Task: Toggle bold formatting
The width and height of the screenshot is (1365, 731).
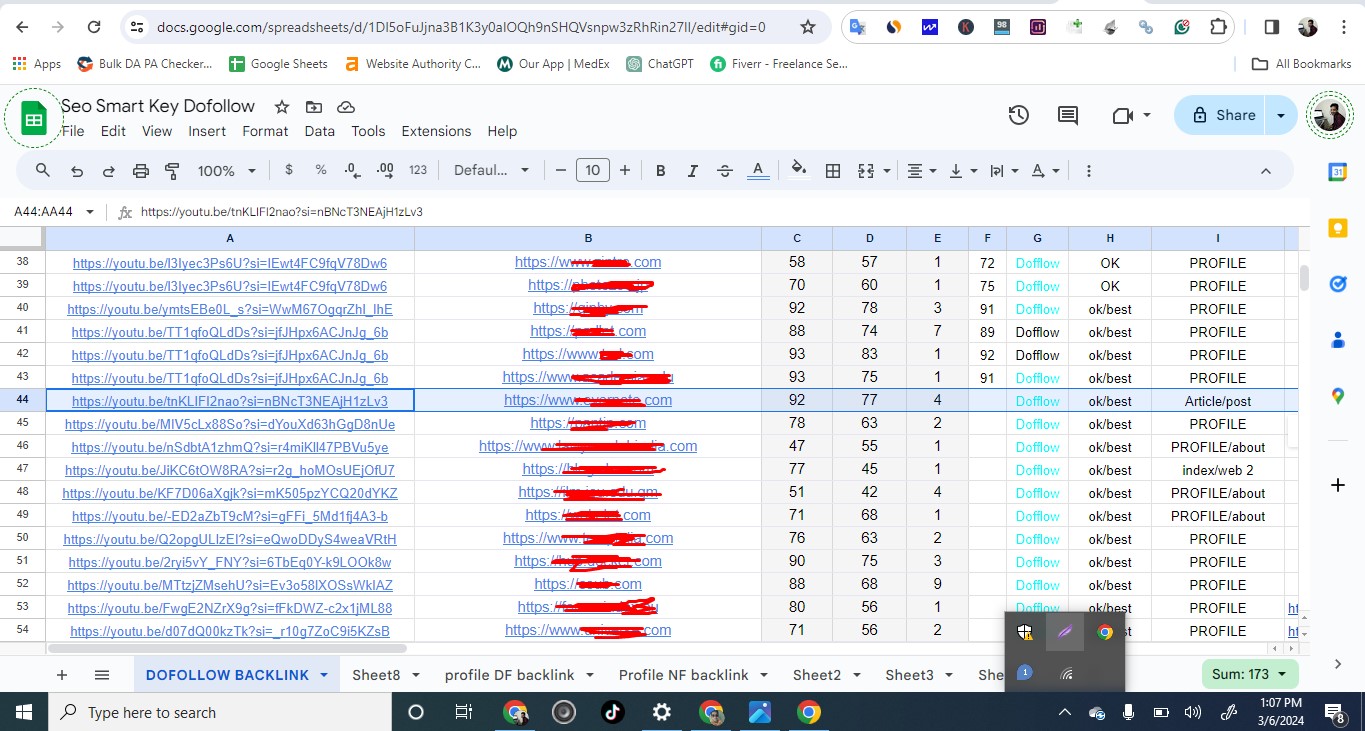Action: [x=660, y=170]
